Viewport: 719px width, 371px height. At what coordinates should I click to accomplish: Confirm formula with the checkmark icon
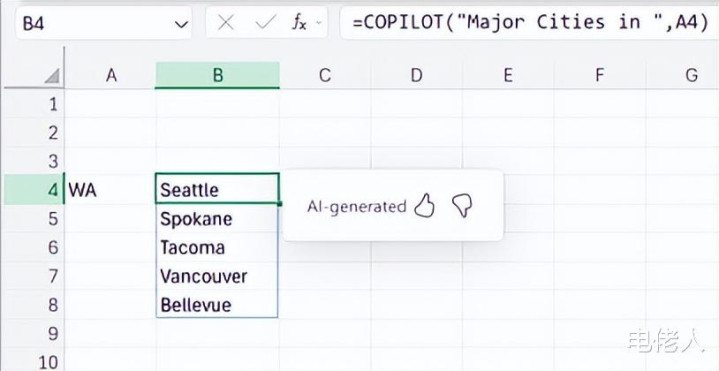point(265,22)
